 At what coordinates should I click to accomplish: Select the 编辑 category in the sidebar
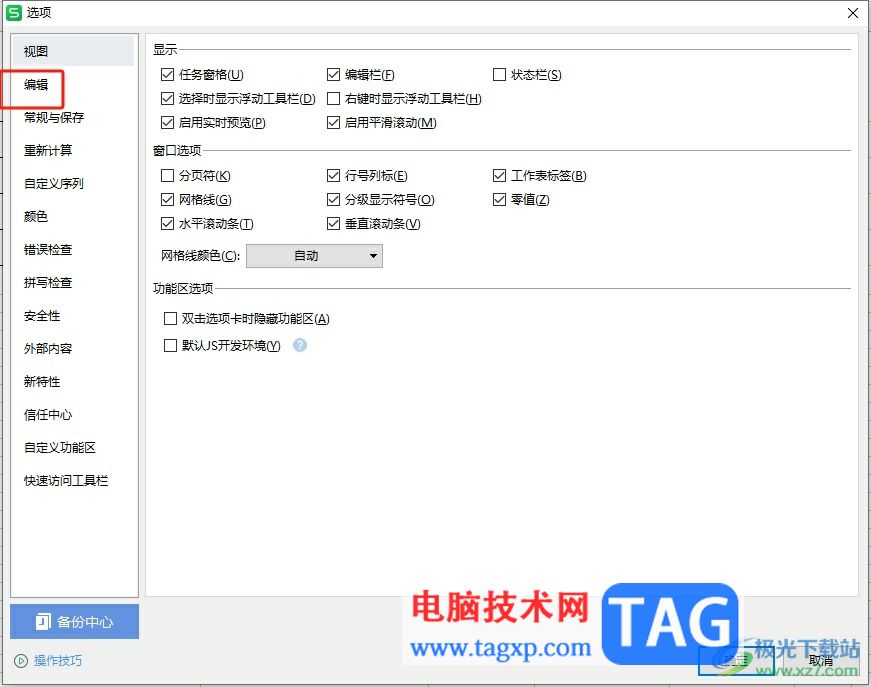coord(36,84)
